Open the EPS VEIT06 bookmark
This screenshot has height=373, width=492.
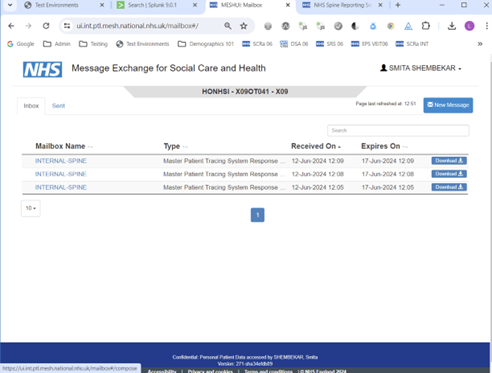[369, 44]
